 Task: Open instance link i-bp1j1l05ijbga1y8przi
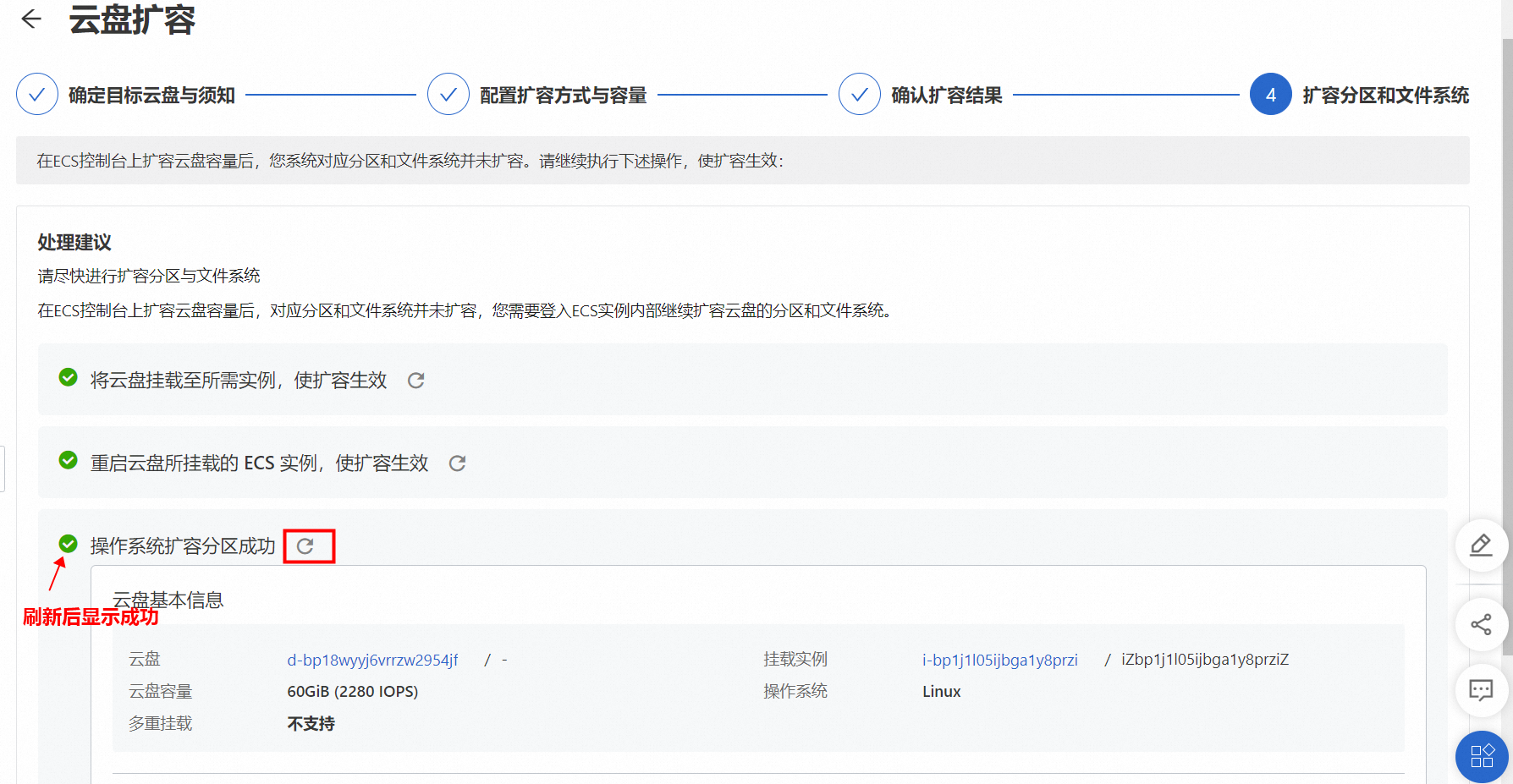pos(999,661)
